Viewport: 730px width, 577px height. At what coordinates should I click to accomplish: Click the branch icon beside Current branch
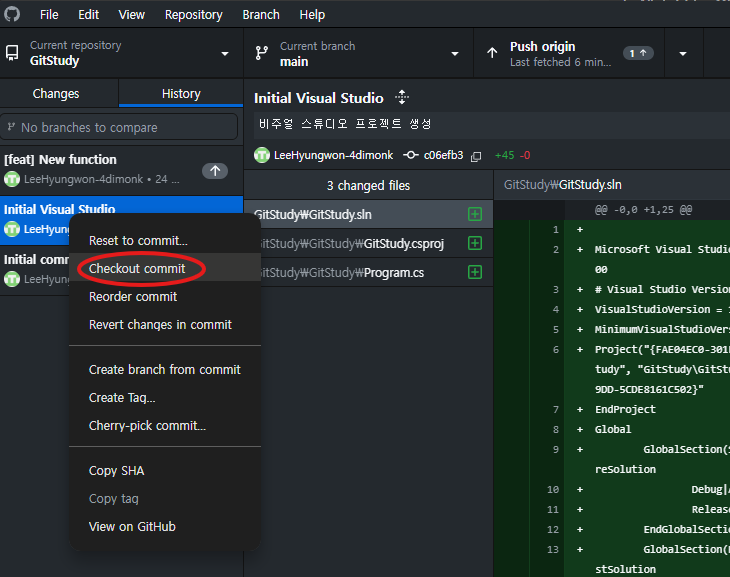(x=262, y=53)
